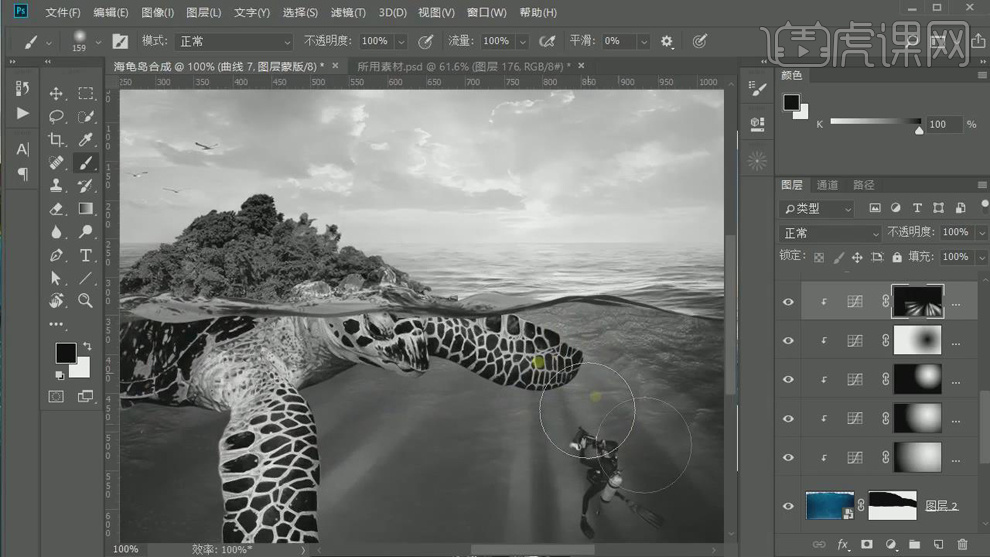Screen dimensions: 990x557
Task: Open the 类型 layer filter dropdown
Action: 818,208
